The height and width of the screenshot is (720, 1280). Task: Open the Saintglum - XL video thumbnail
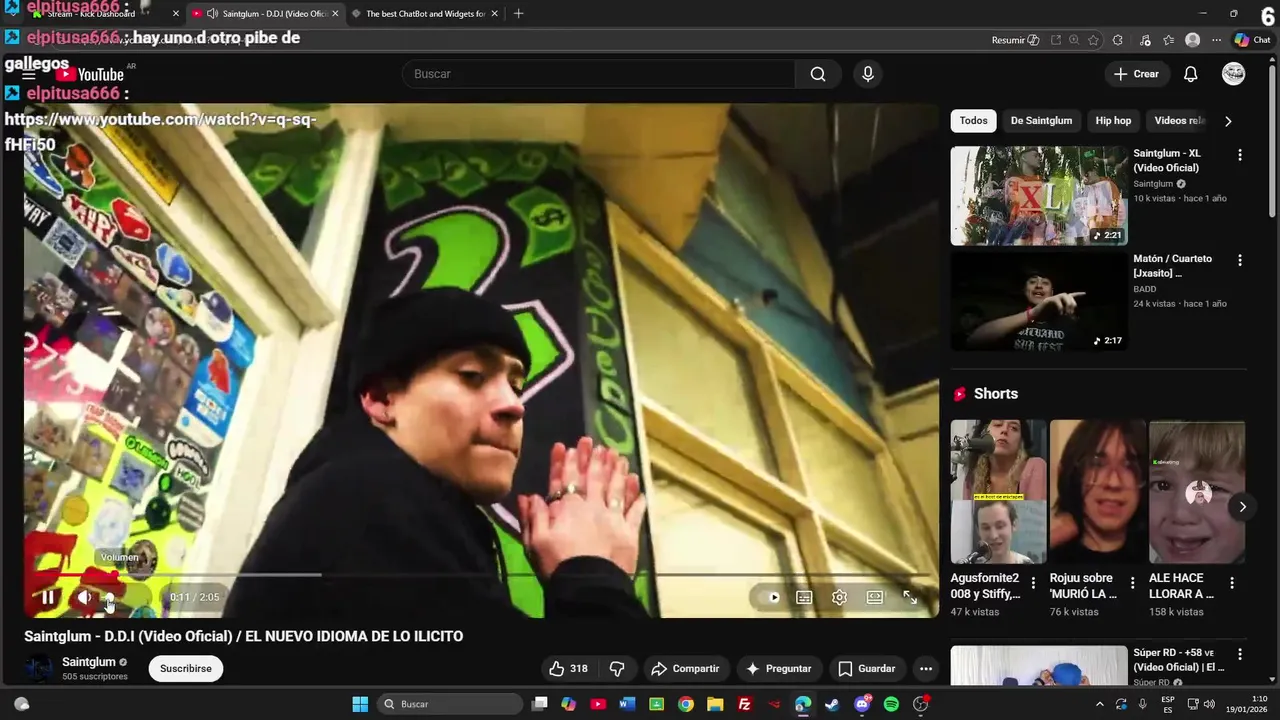(x=1039, y=195)
